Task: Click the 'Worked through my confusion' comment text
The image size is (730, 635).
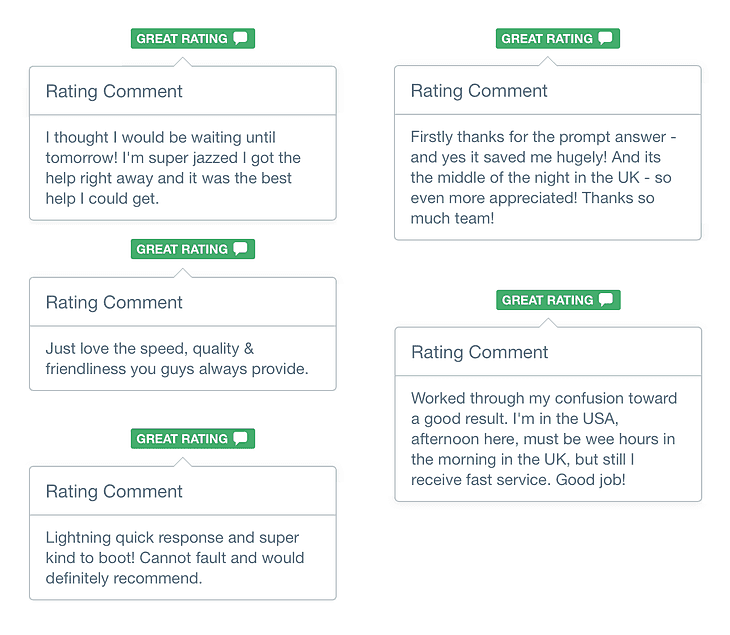Action: pyautogui.click(x=544, y=439)
